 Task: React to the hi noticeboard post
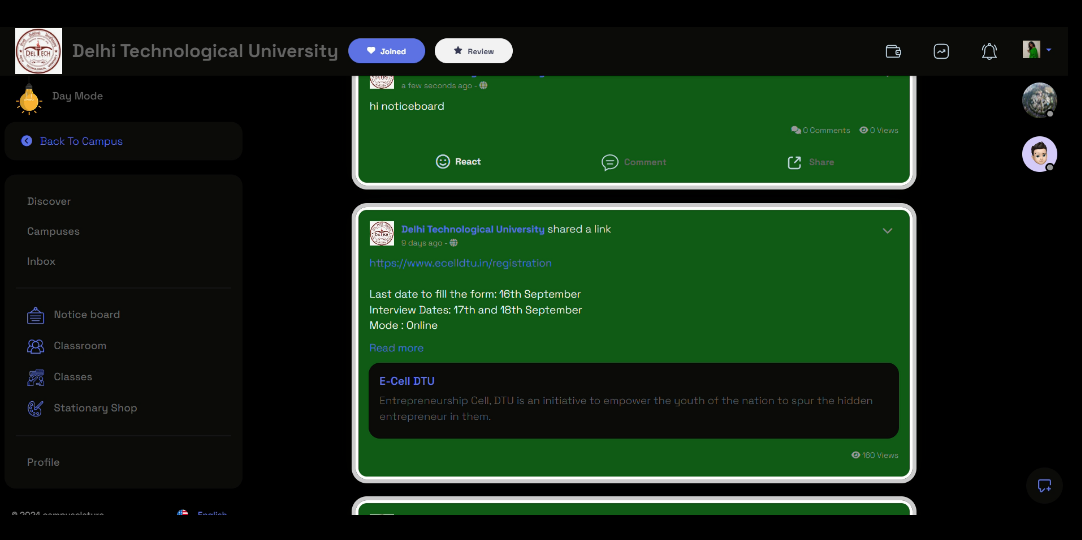coord(458,161)
